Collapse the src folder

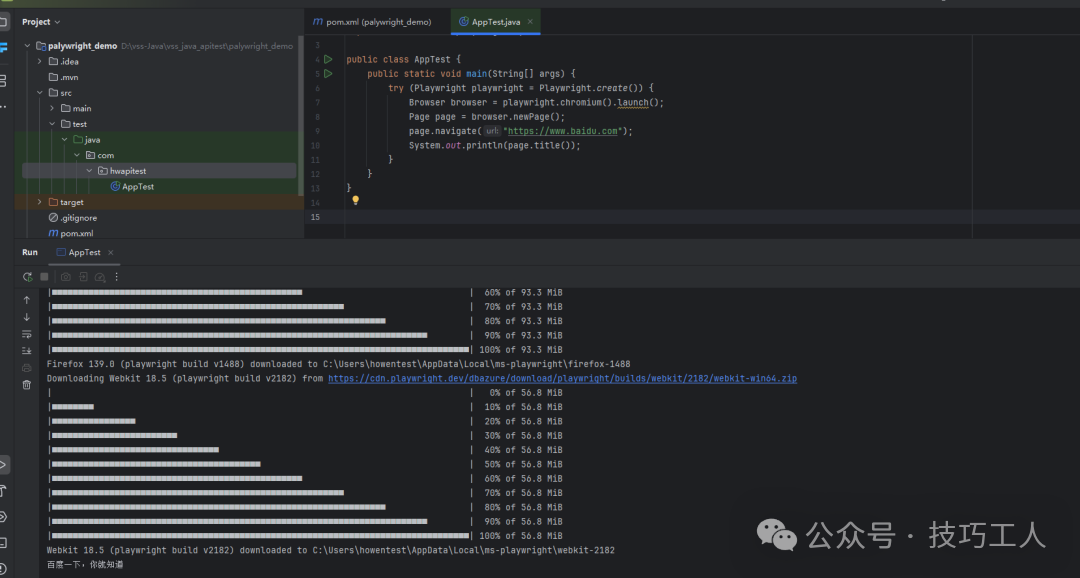coord(39,93)
